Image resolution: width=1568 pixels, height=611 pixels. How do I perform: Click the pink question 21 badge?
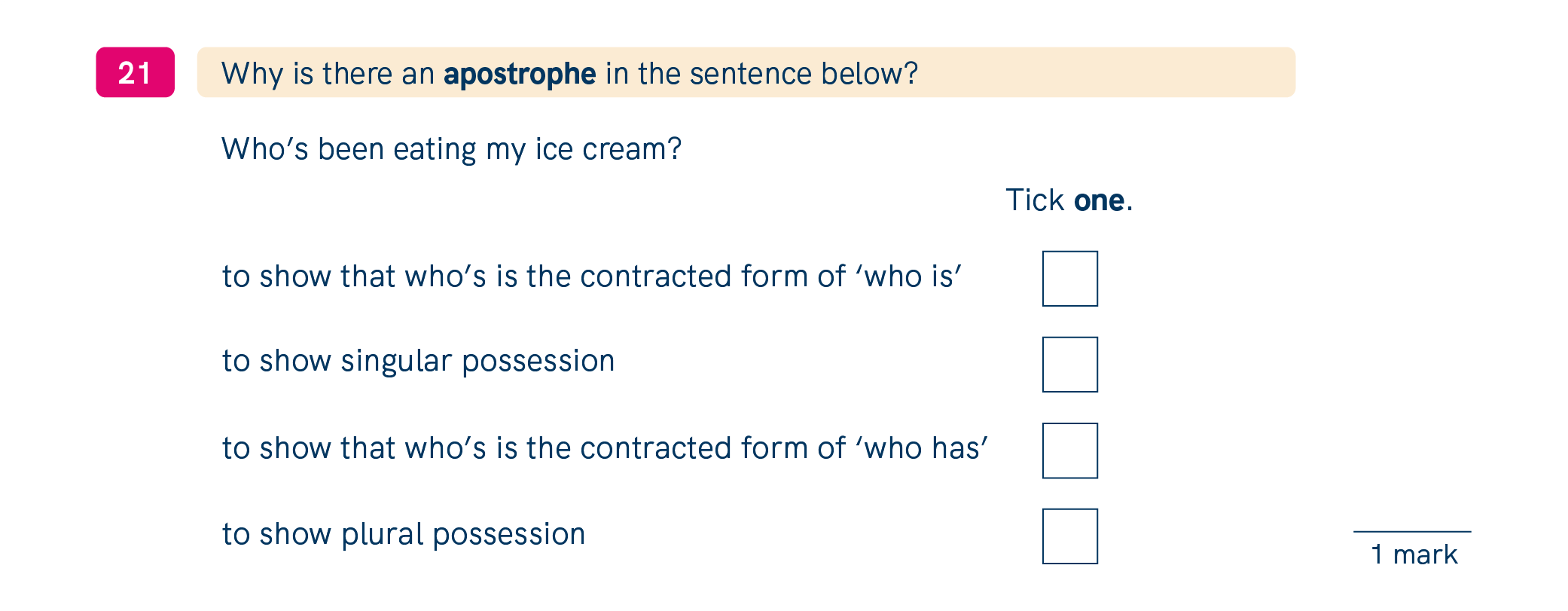click(x=136, y=72)
